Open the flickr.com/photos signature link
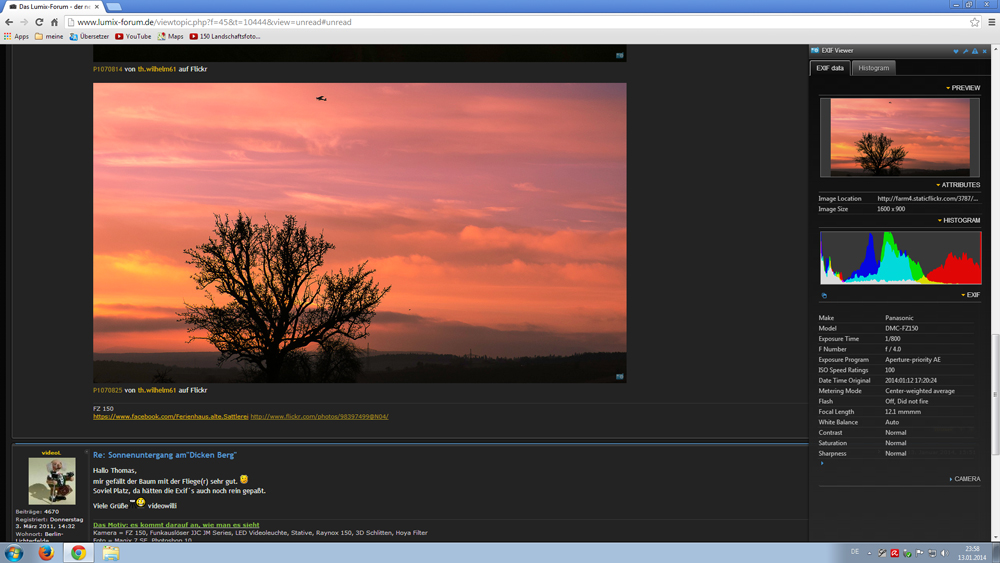1000x563 pixels. tap(320, 416)
